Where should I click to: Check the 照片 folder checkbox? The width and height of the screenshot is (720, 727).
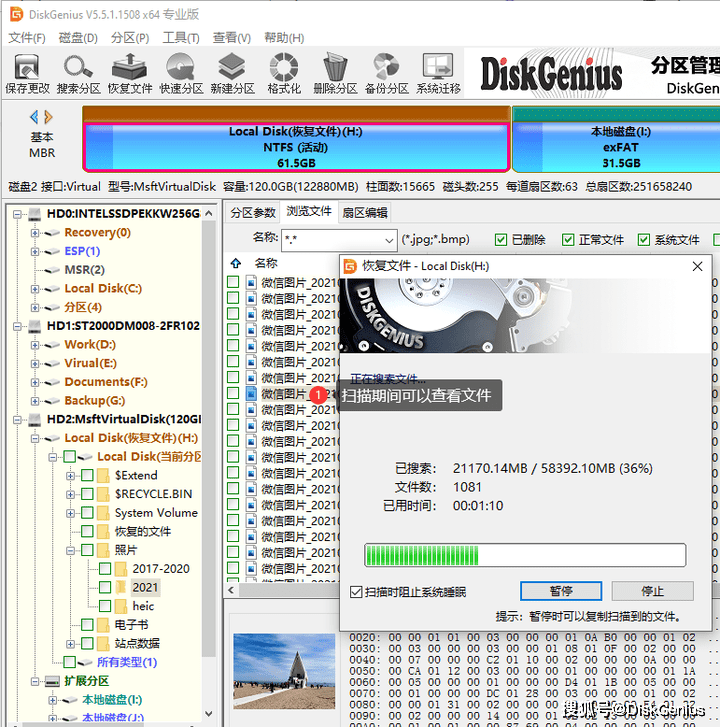coord(88,550)
